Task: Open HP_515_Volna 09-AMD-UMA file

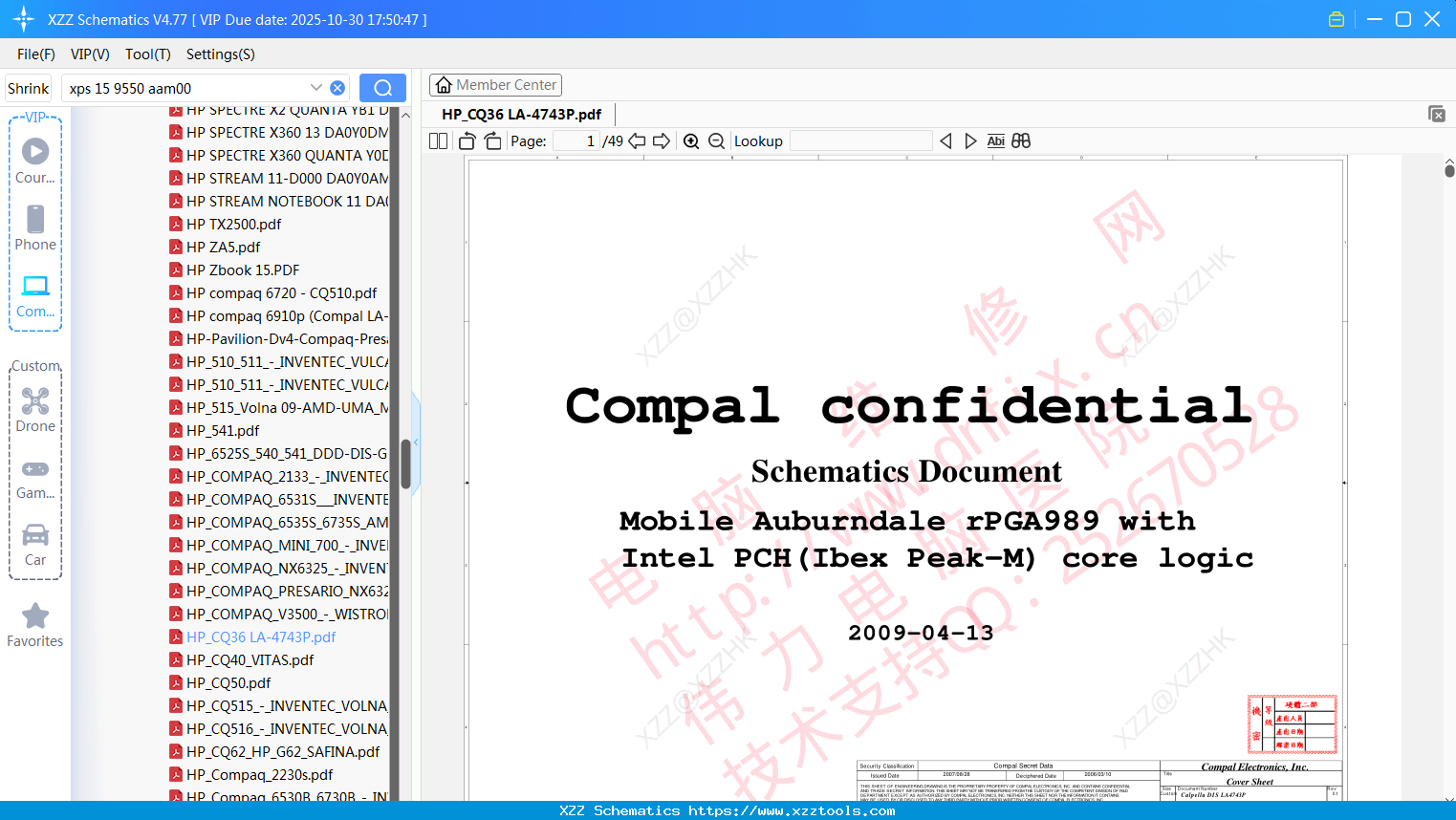Action: point(278,408)
